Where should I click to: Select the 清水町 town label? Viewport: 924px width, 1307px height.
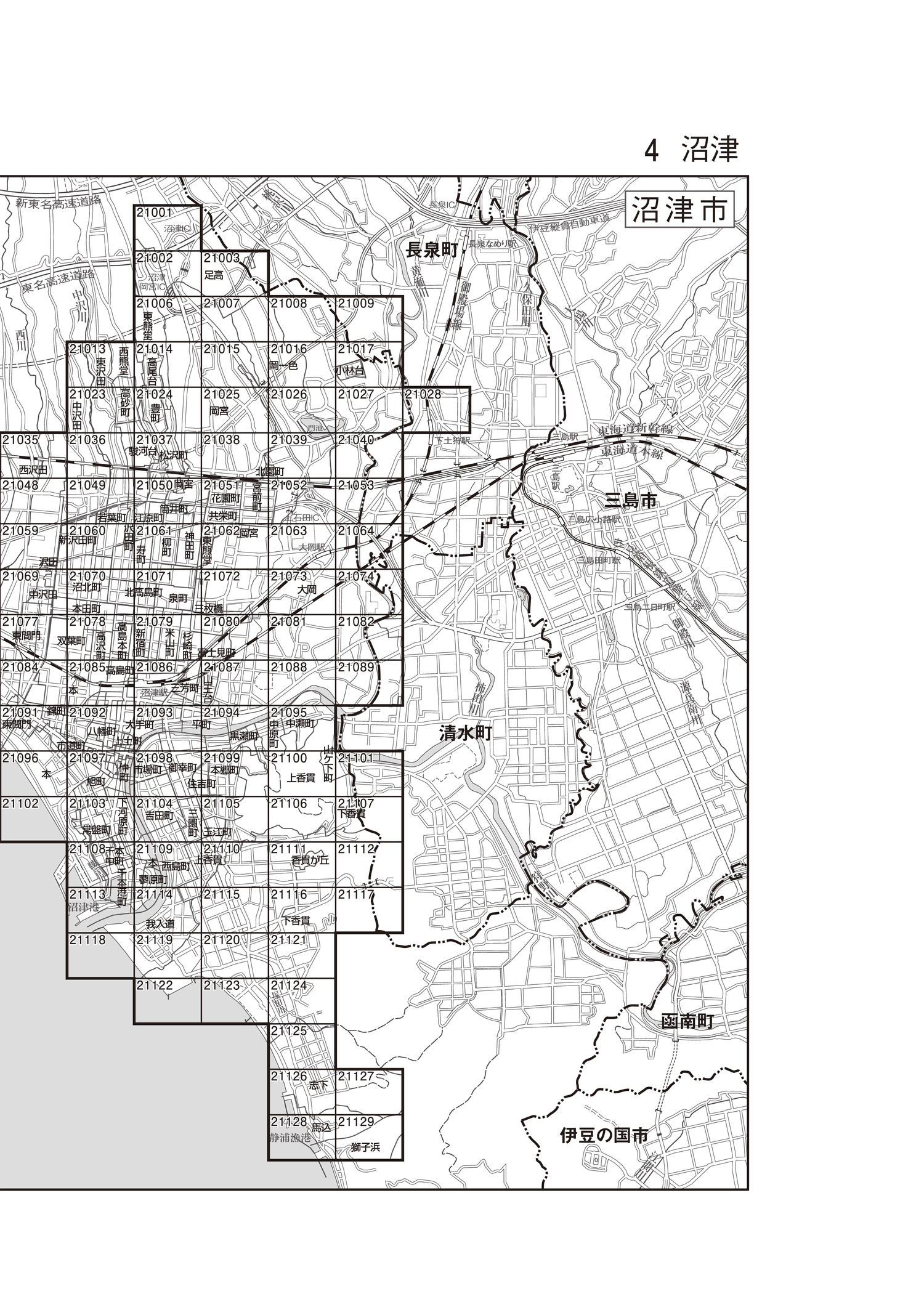pyautogui.click(x=464, y=733)
